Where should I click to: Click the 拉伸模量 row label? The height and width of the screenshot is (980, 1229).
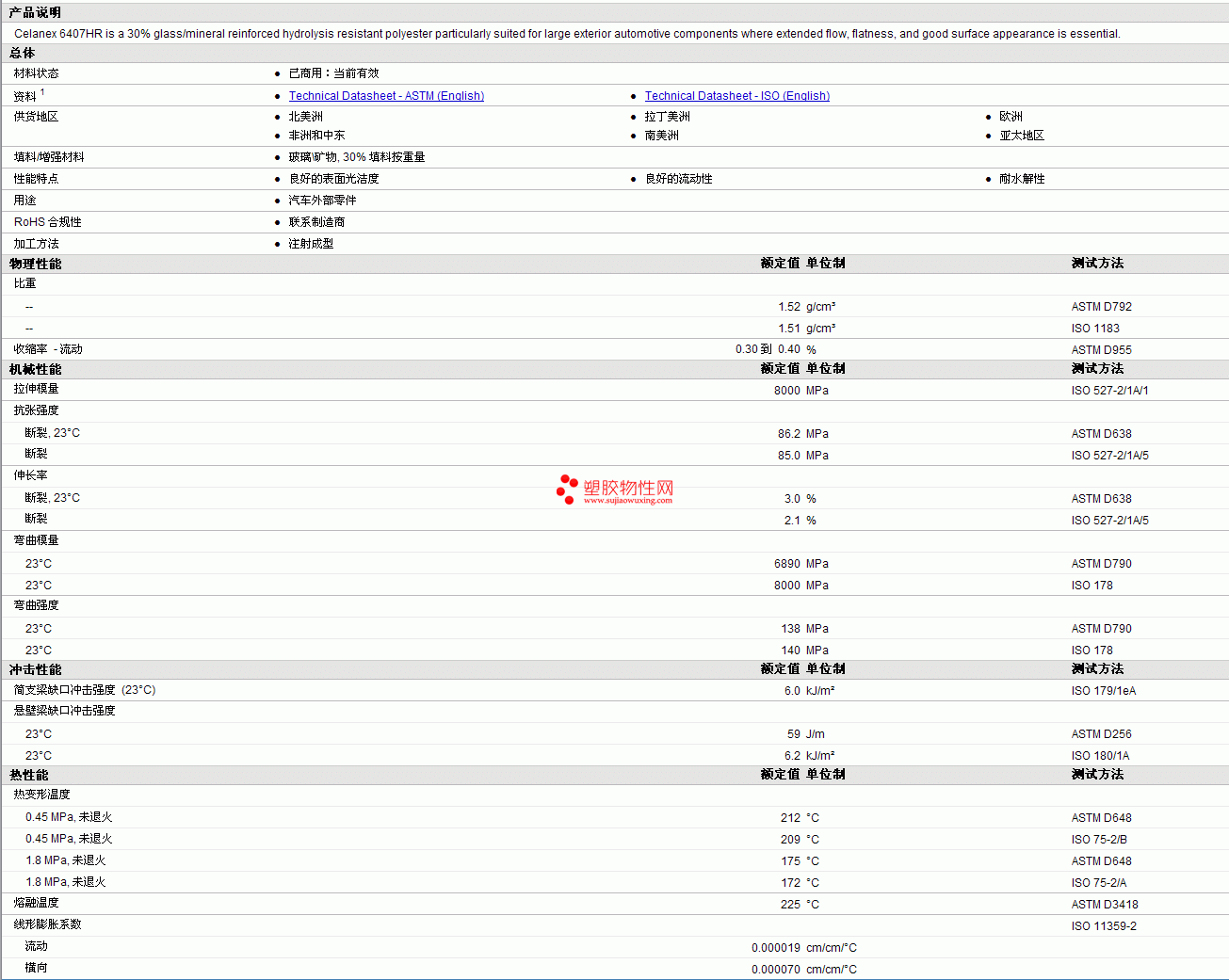[x=37, y=389]
